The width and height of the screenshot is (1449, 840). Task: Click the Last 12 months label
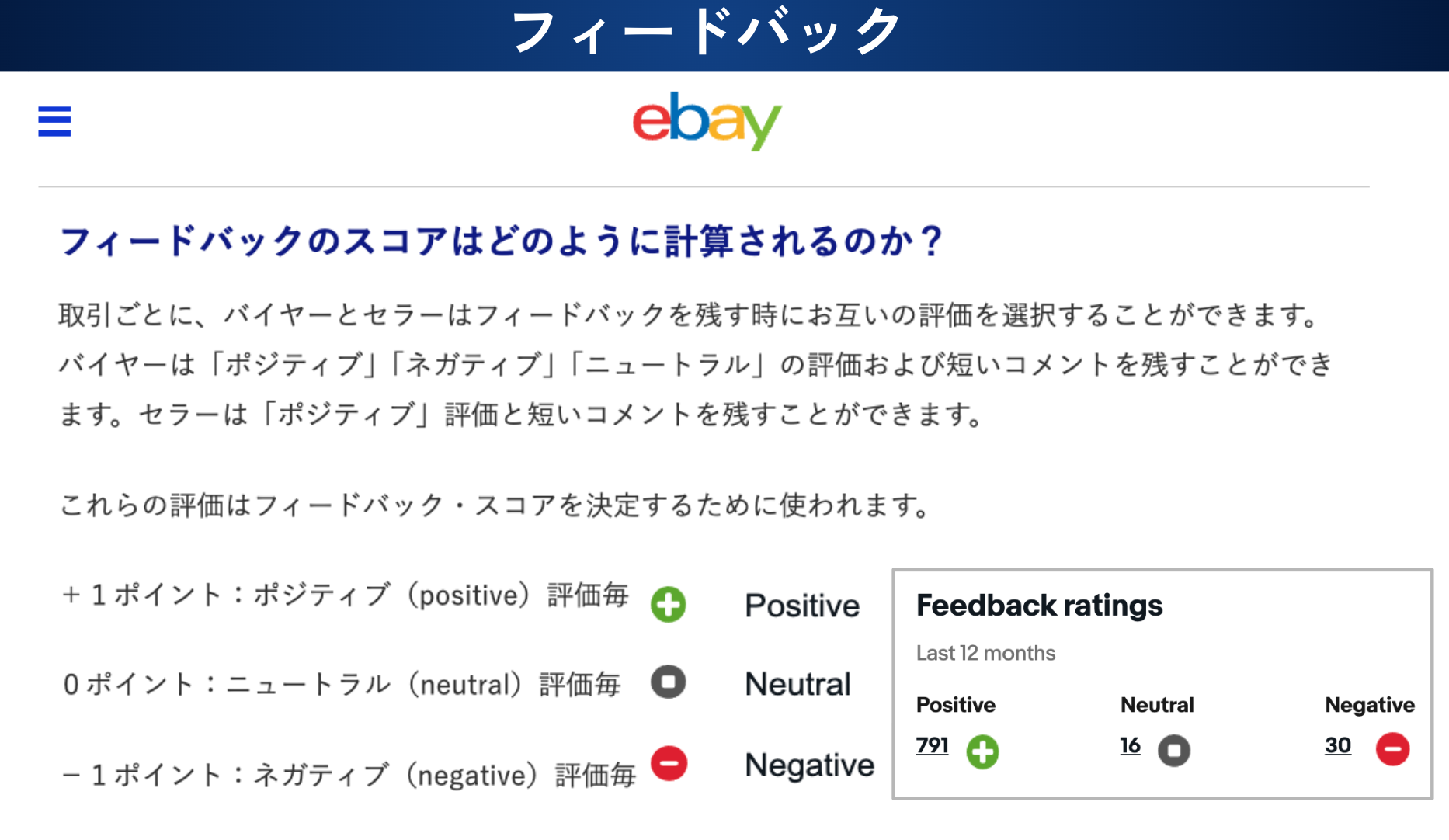pyautogui.click(x=985, y=653)
